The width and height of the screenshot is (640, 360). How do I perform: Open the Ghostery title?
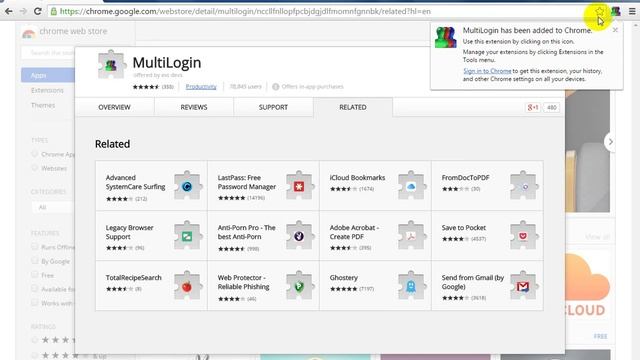click(344, 278)
